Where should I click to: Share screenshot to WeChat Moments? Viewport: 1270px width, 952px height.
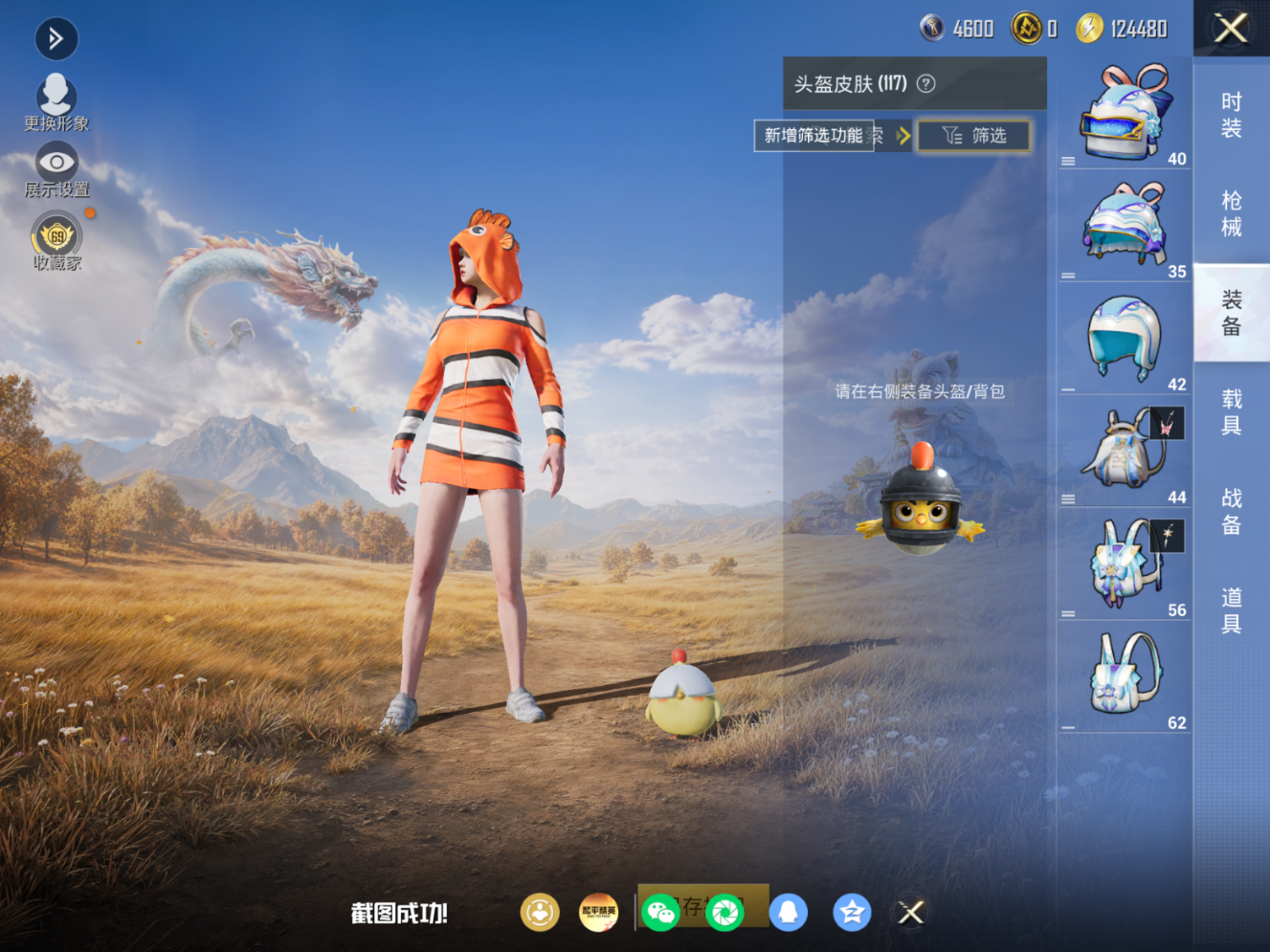[724, 913]
